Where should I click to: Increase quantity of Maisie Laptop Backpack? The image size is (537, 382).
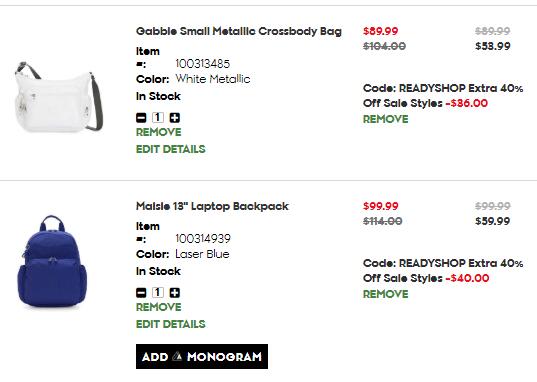tap(175, 293)
